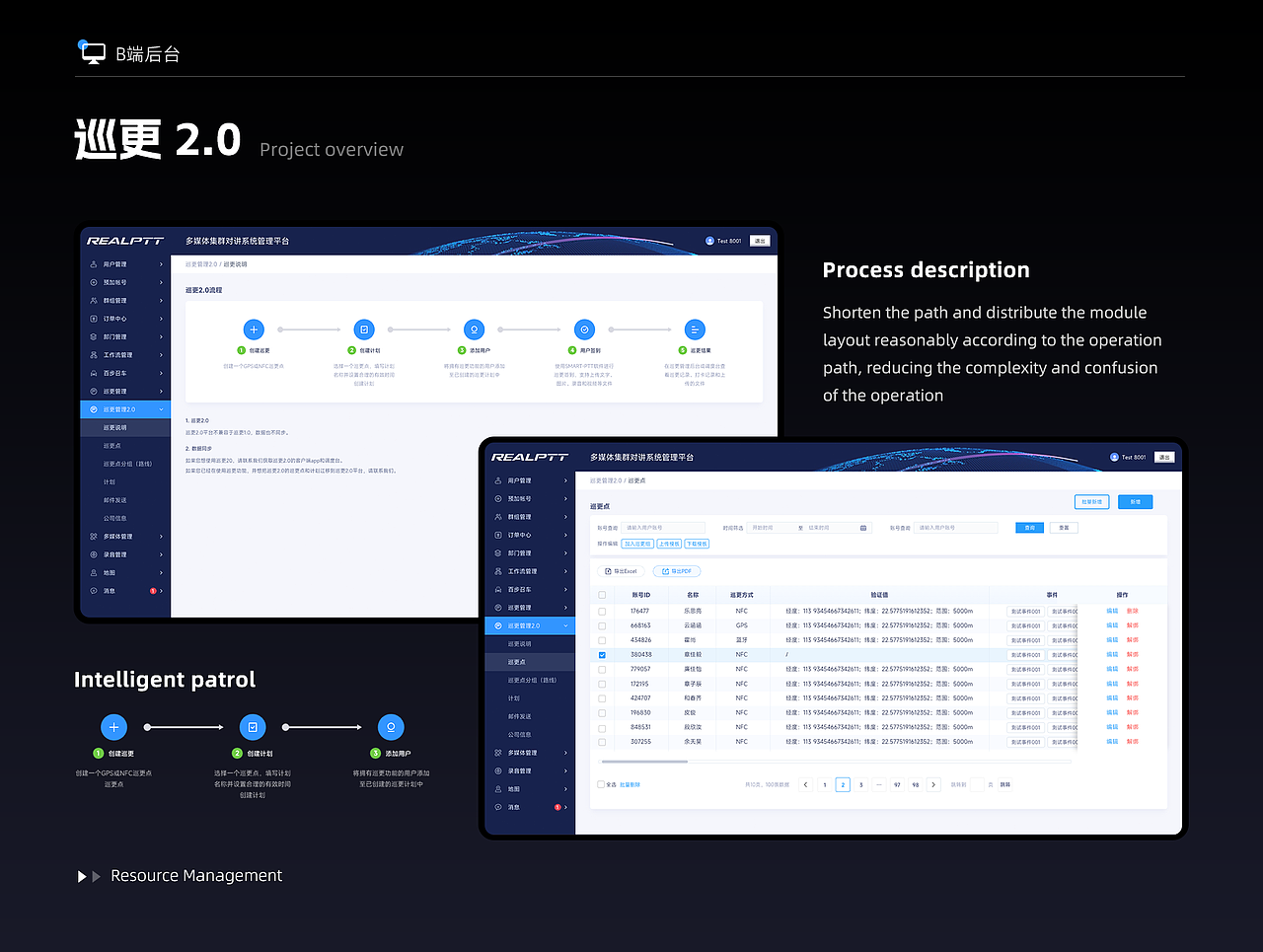Tick the 全选 checkbox below the table
Viewport: 1263px width, 952px height.
pyautogui.click(x=601, y=784)
